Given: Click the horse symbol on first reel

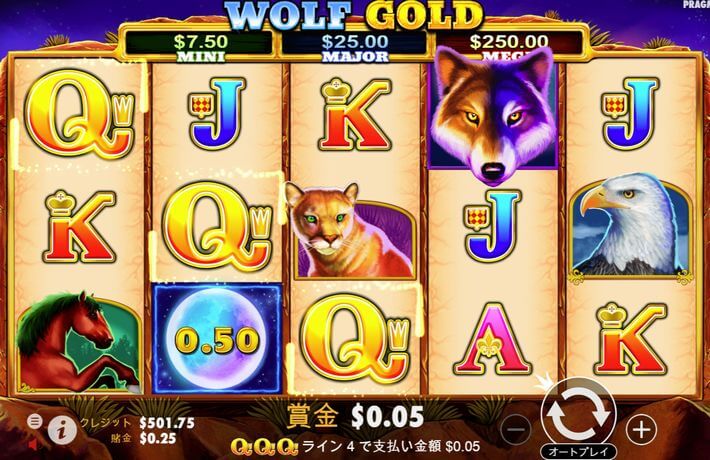Looking at the screenshot, I should (79, 342).
